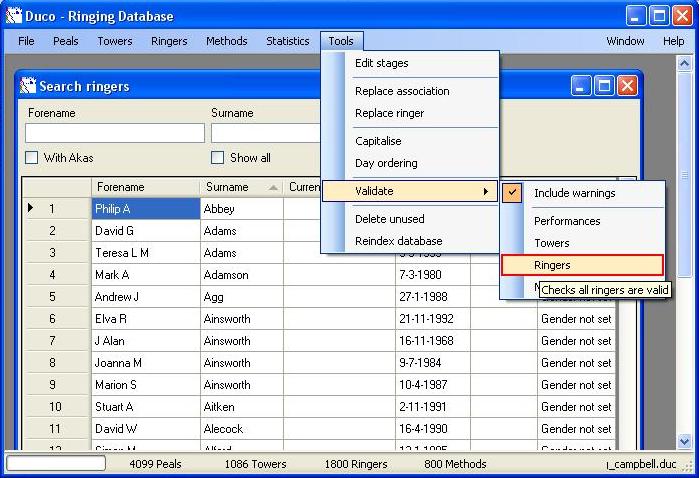Choose Reindex database from Tools menu
The width and height of the screenshot is (699, 478).
tap(398, 241)
